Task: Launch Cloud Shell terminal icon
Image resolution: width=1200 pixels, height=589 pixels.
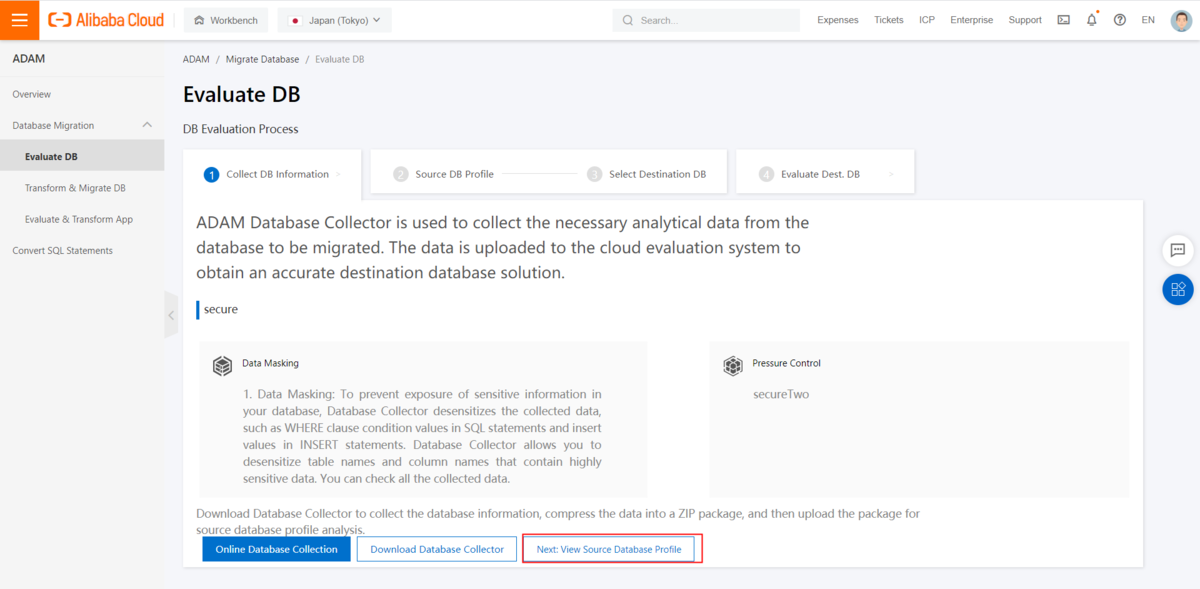Action: coord(1063,20)
